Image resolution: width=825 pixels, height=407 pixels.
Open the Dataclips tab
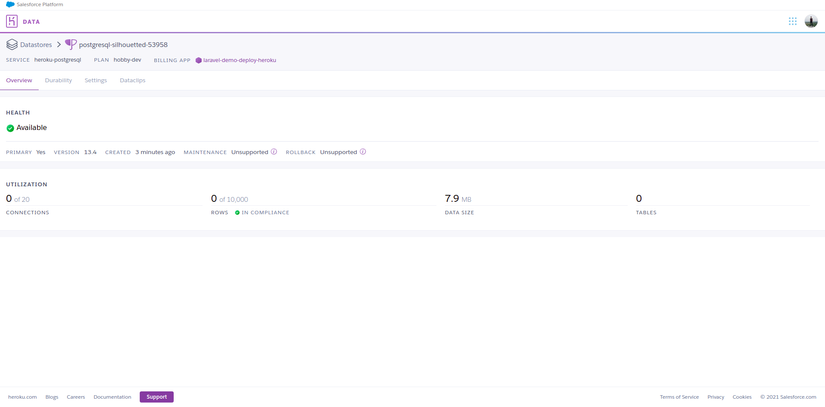click(133, 80)
